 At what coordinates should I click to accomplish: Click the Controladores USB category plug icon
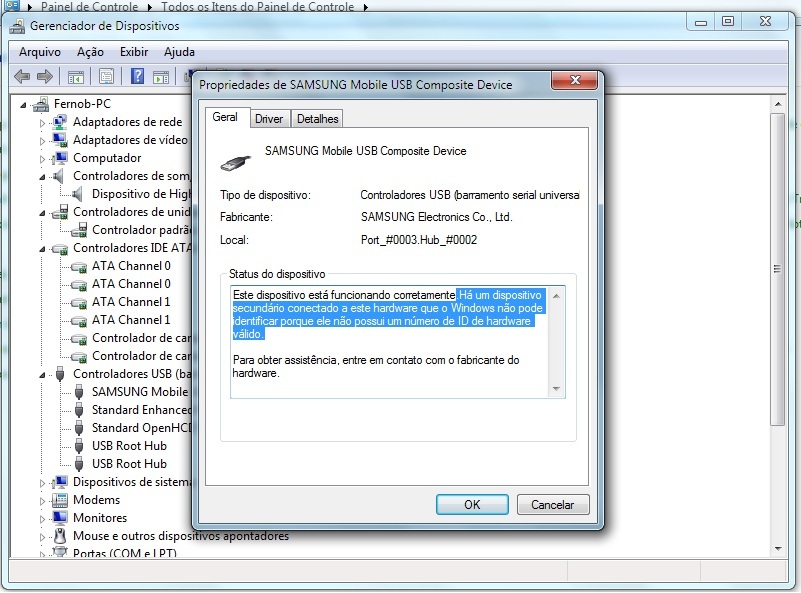coord(60,374)
